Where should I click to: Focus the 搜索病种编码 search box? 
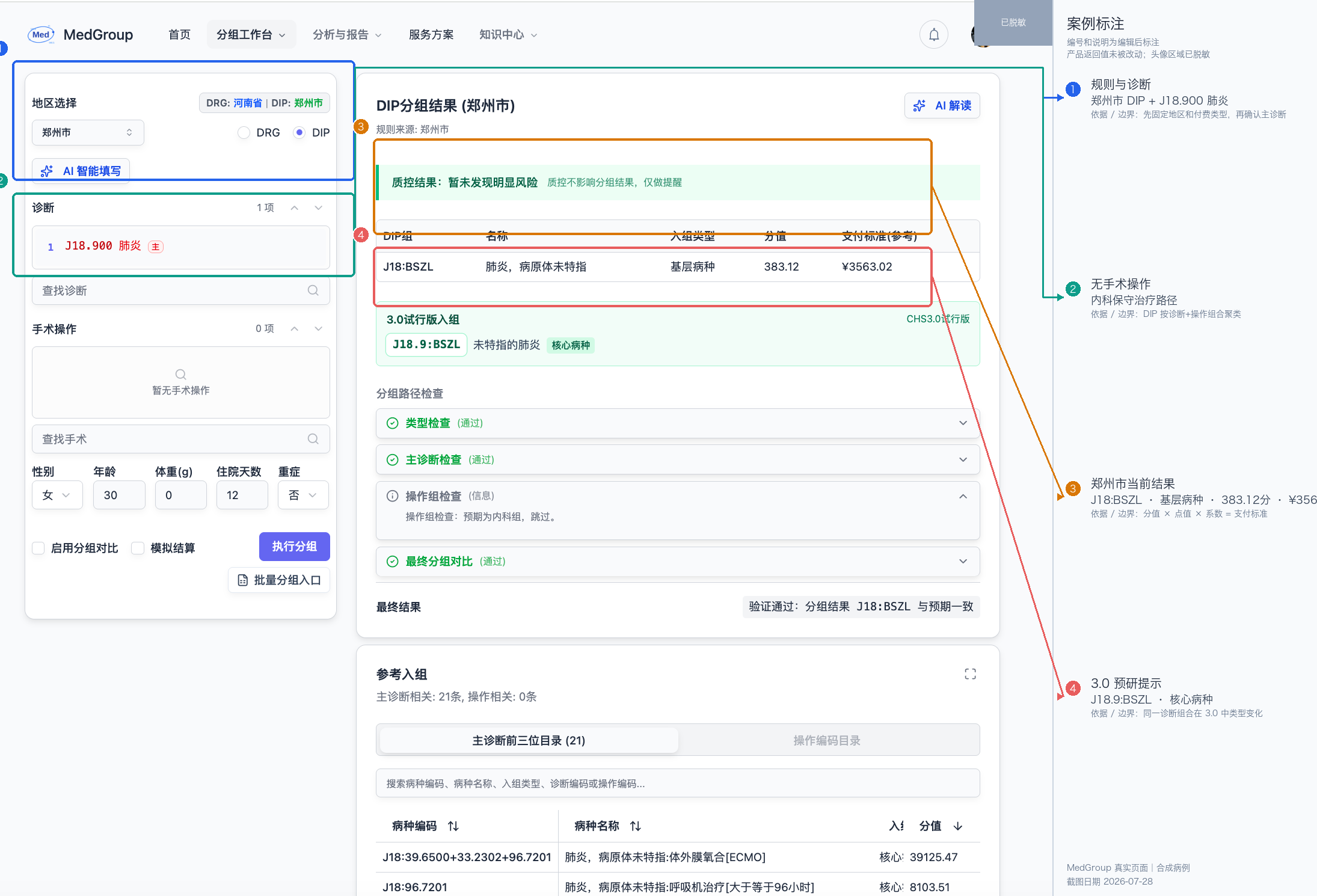point(678,784)
